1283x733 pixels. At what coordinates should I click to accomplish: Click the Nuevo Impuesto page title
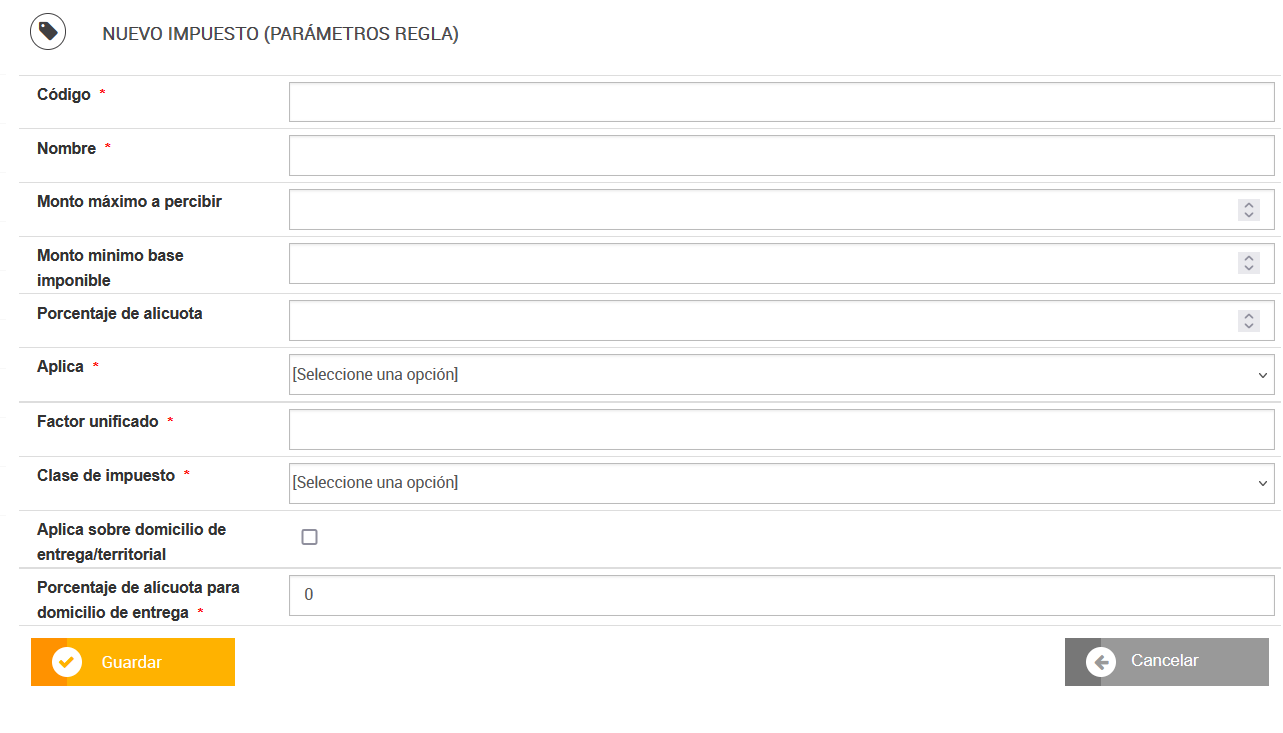[x=280, y=34]
